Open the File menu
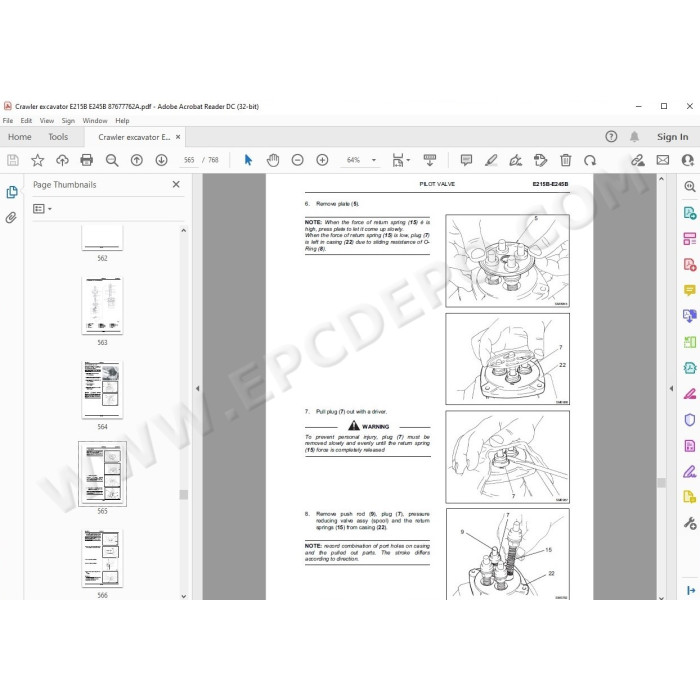 pos(8,121)
